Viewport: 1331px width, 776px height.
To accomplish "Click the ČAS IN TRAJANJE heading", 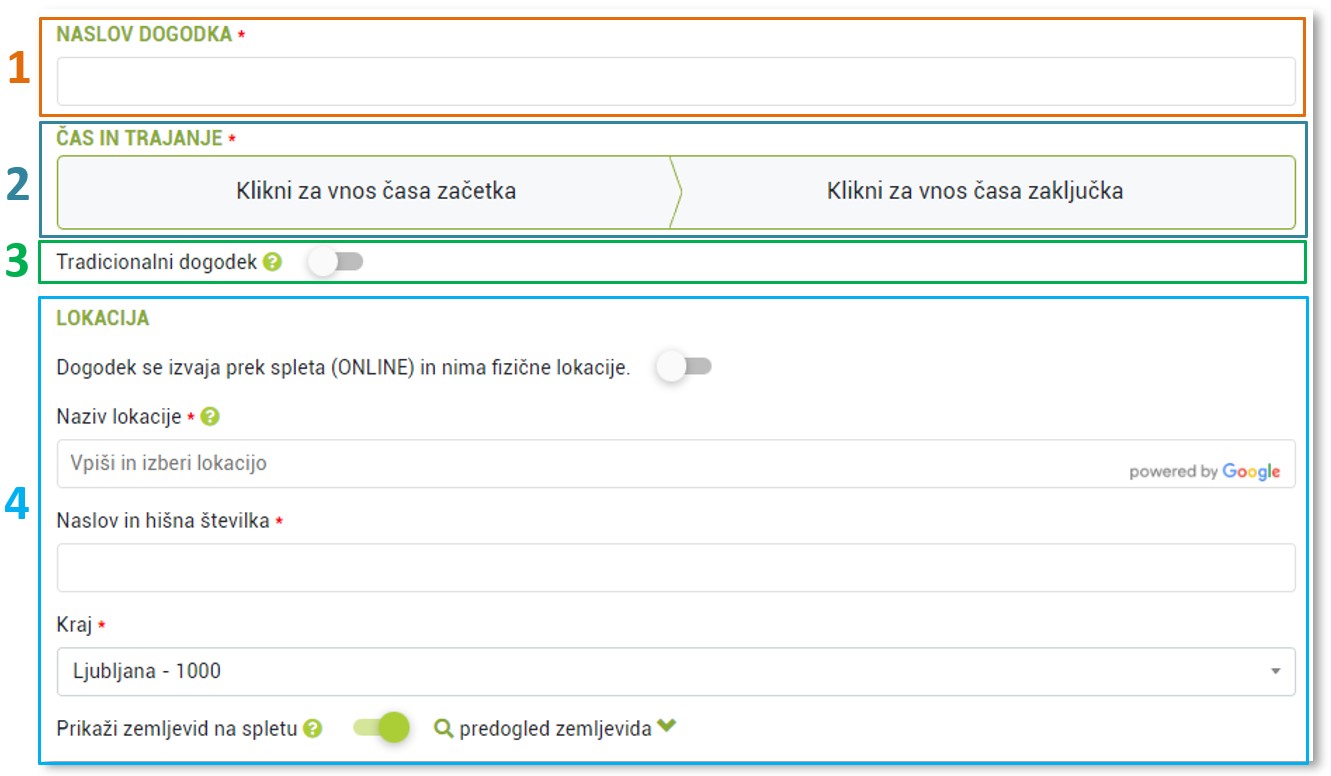I will (139, 138).
